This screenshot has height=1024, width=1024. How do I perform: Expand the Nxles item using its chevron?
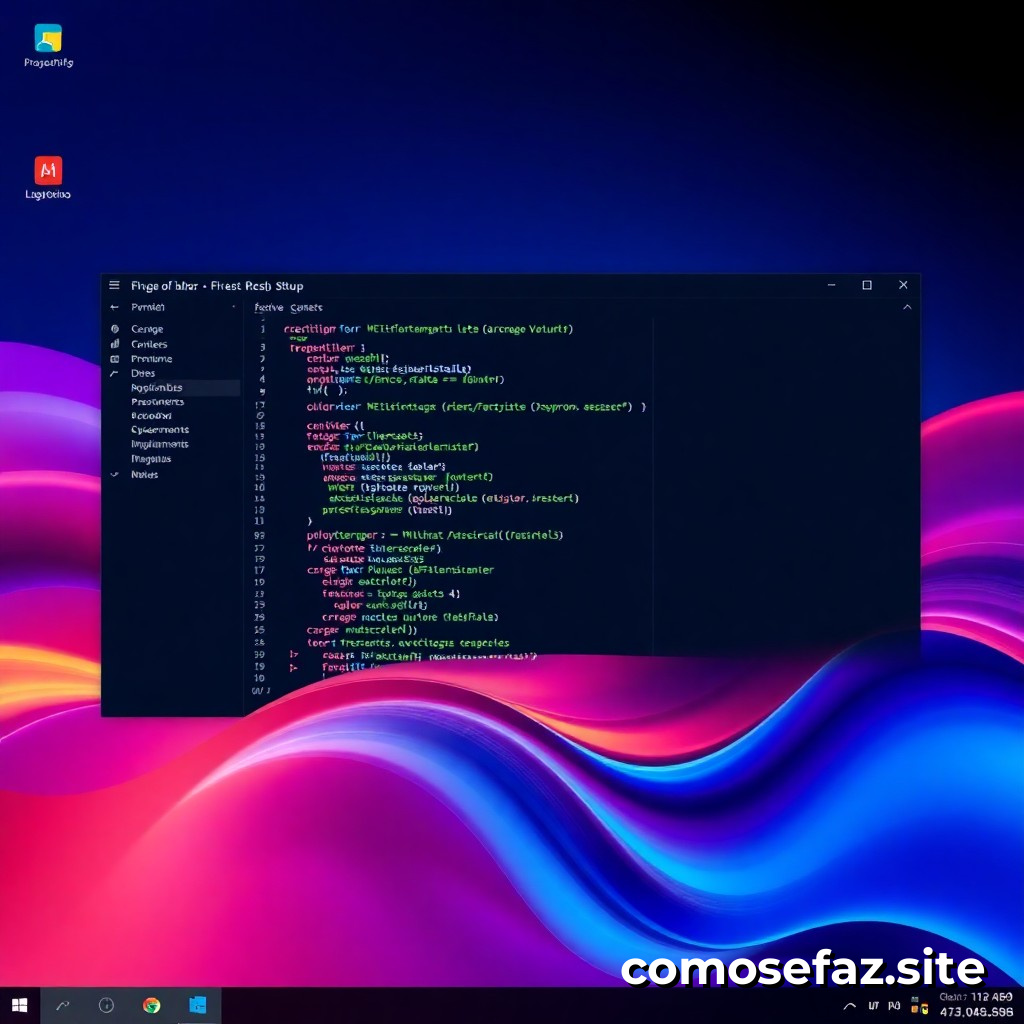(114, 475)
